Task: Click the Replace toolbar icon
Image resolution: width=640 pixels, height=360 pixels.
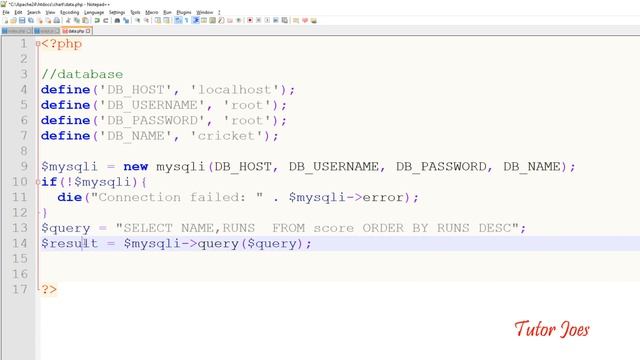Action: tap(126, 20)
